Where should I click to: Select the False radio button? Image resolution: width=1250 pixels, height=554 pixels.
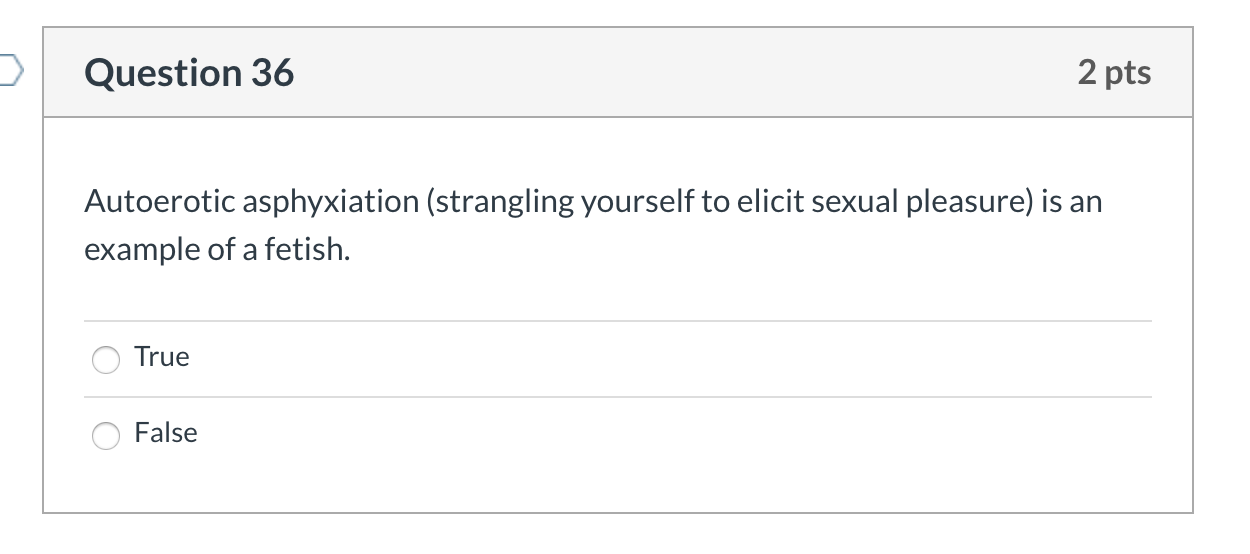pyautogui.click(x=105, y=435)
